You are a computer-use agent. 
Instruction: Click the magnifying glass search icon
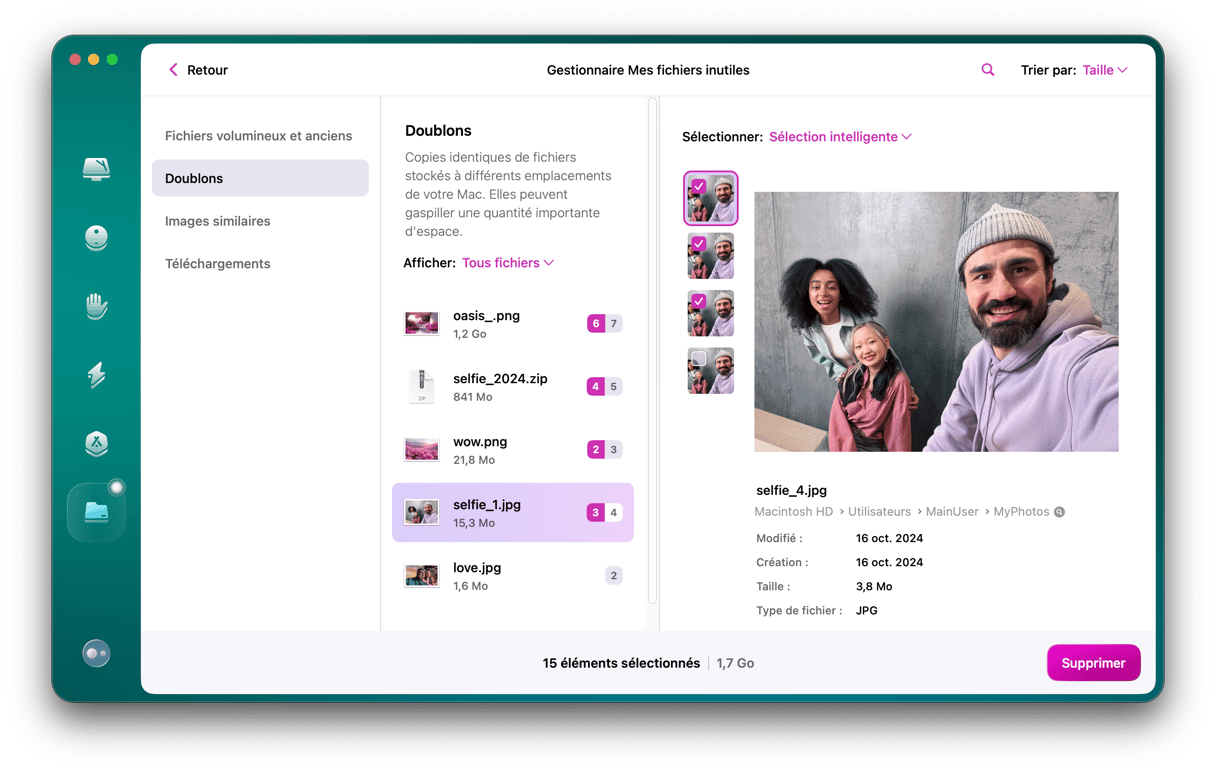pyautogui.click(x=988, y=70)
